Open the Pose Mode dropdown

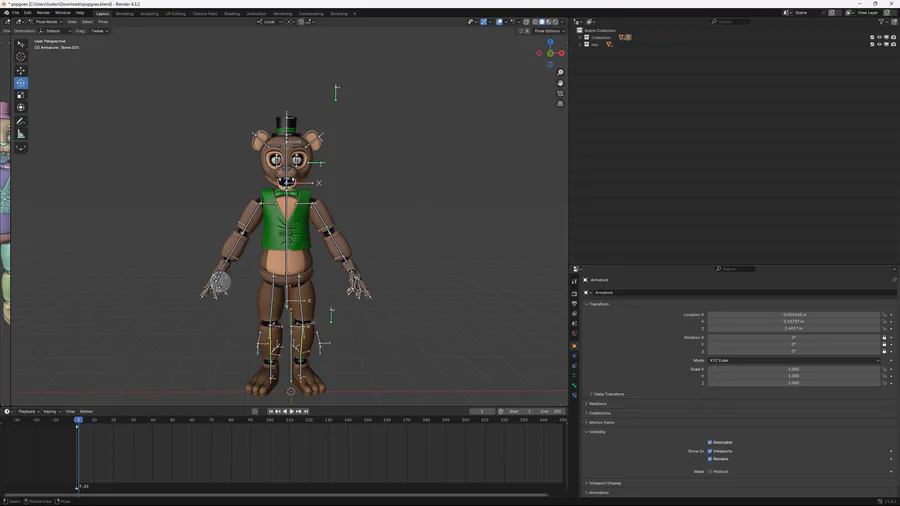46,21
